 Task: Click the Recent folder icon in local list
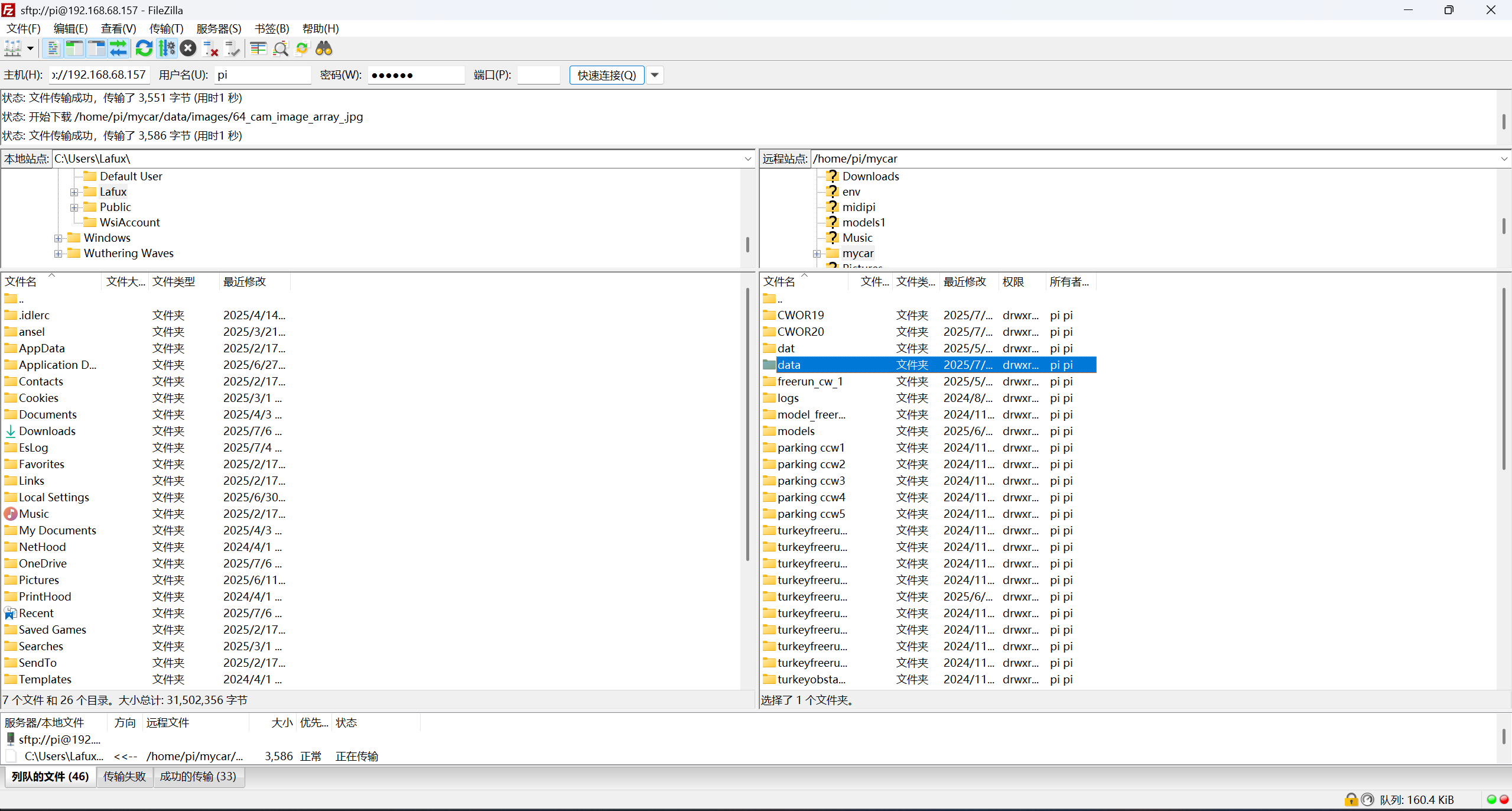(11, 613)
